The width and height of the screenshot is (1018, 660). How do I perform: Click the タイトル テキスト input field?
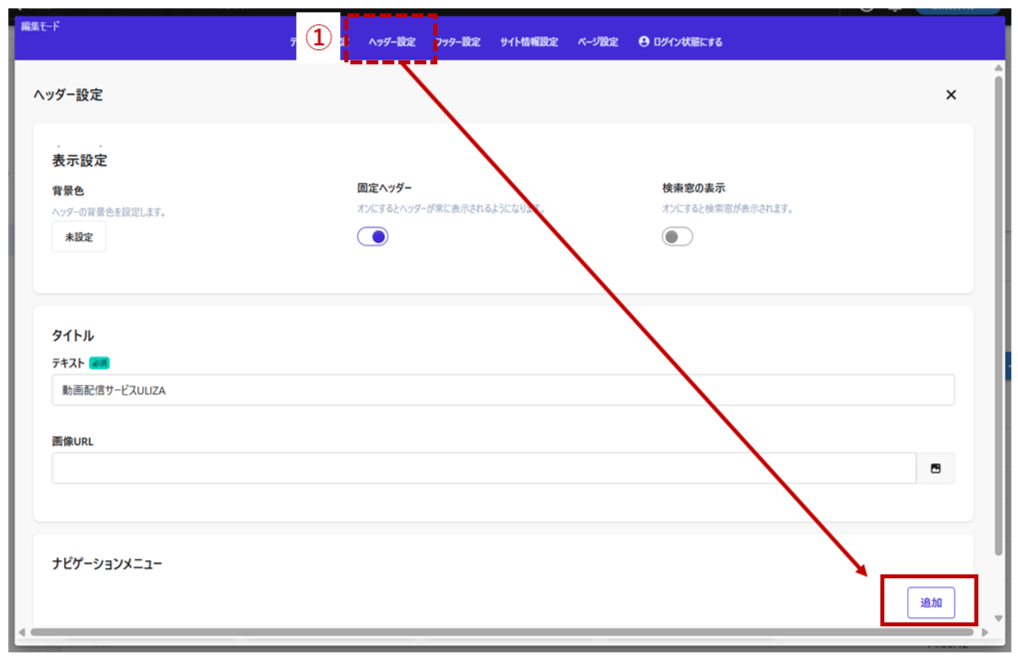pyautogui.click(x=502, y=391)
